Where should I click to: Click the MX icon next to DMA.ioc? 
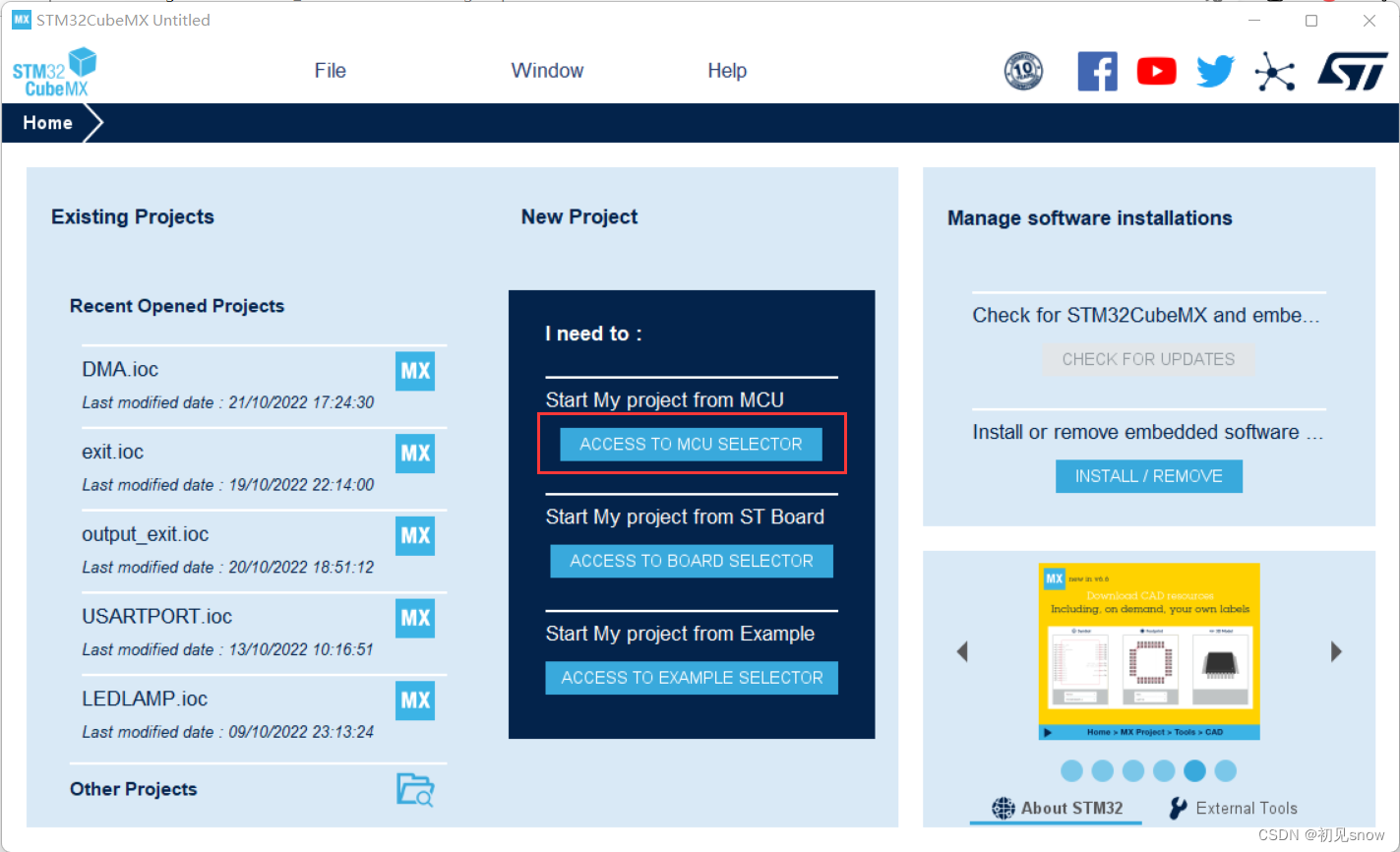click(415, 371)
